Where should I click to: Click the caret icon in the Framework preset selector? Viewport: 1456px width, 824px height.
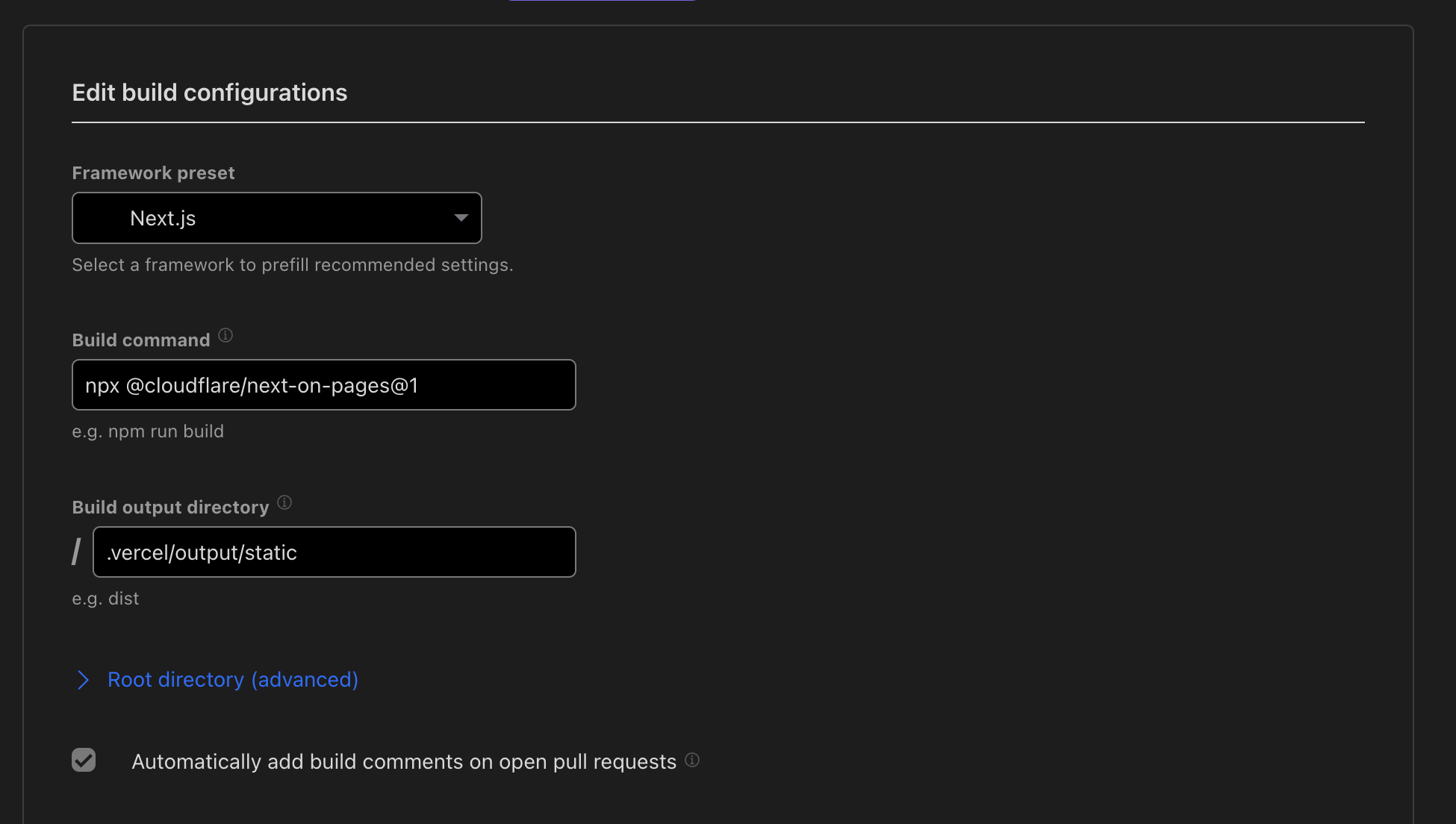461,218
